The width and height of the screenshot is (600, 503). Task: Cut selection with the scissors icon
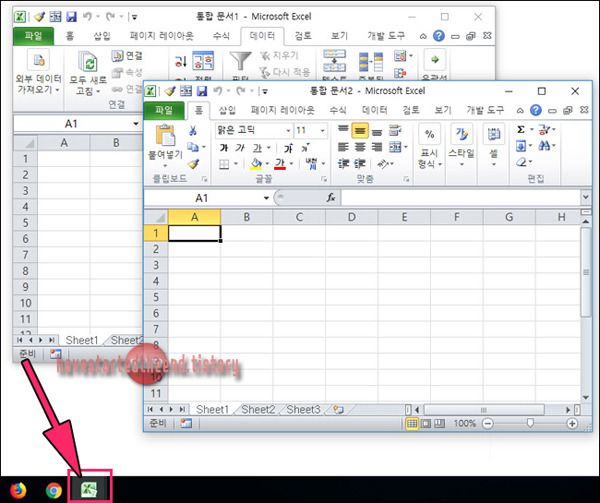click(x=193, y=130)
